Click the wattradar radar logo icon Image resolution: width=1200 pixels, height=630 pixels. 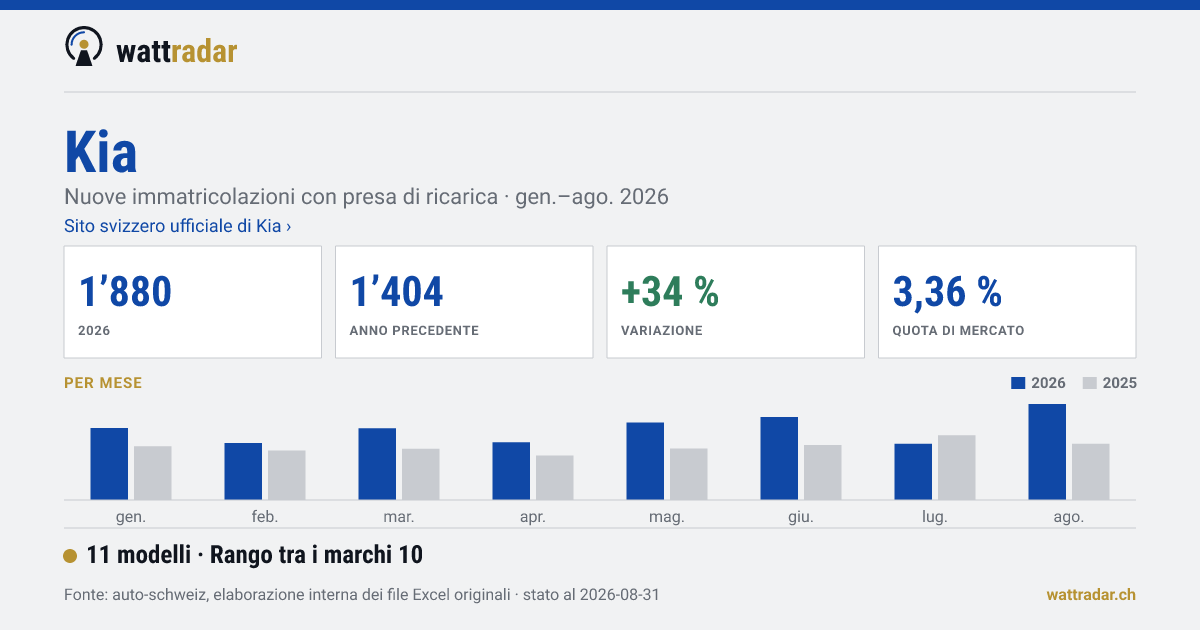pyautogui.click(x=83, y=46)
